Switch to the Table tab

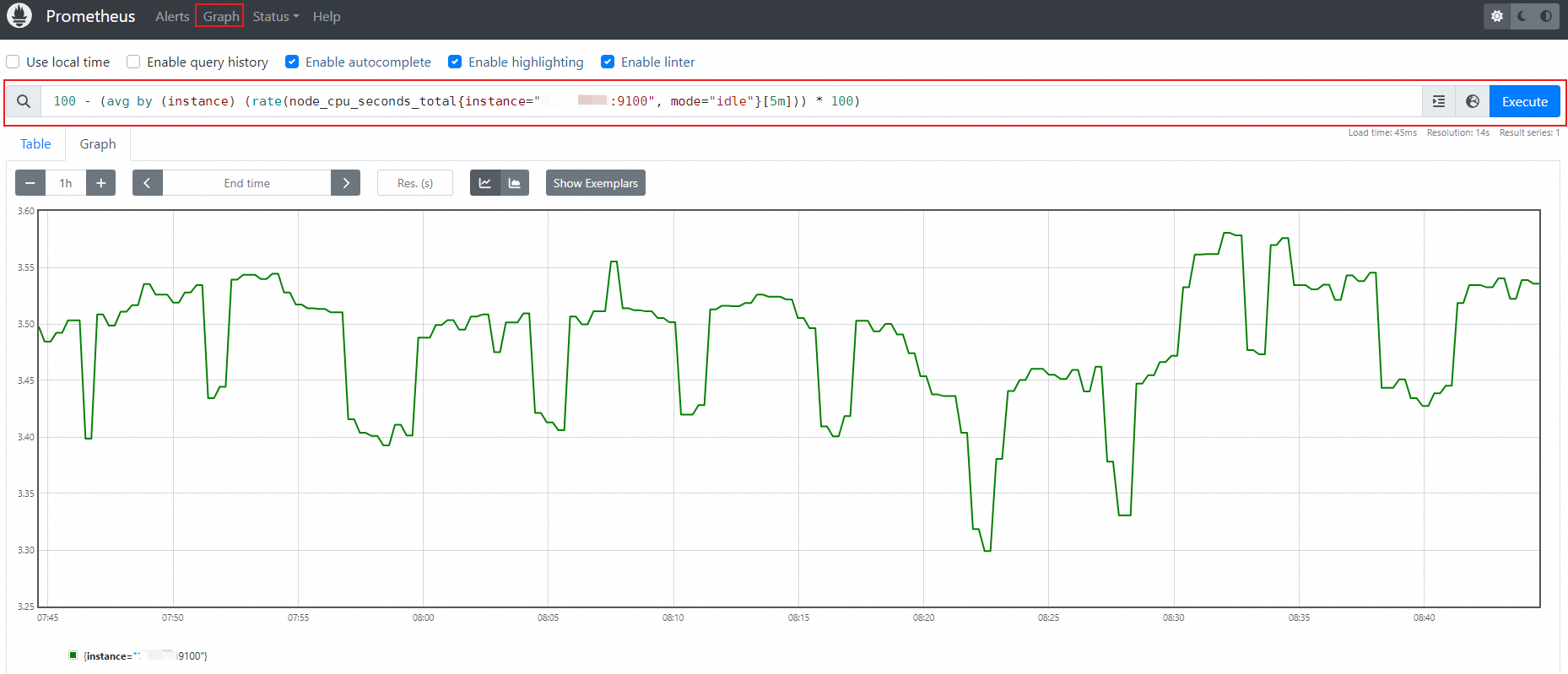click(35, 144)
